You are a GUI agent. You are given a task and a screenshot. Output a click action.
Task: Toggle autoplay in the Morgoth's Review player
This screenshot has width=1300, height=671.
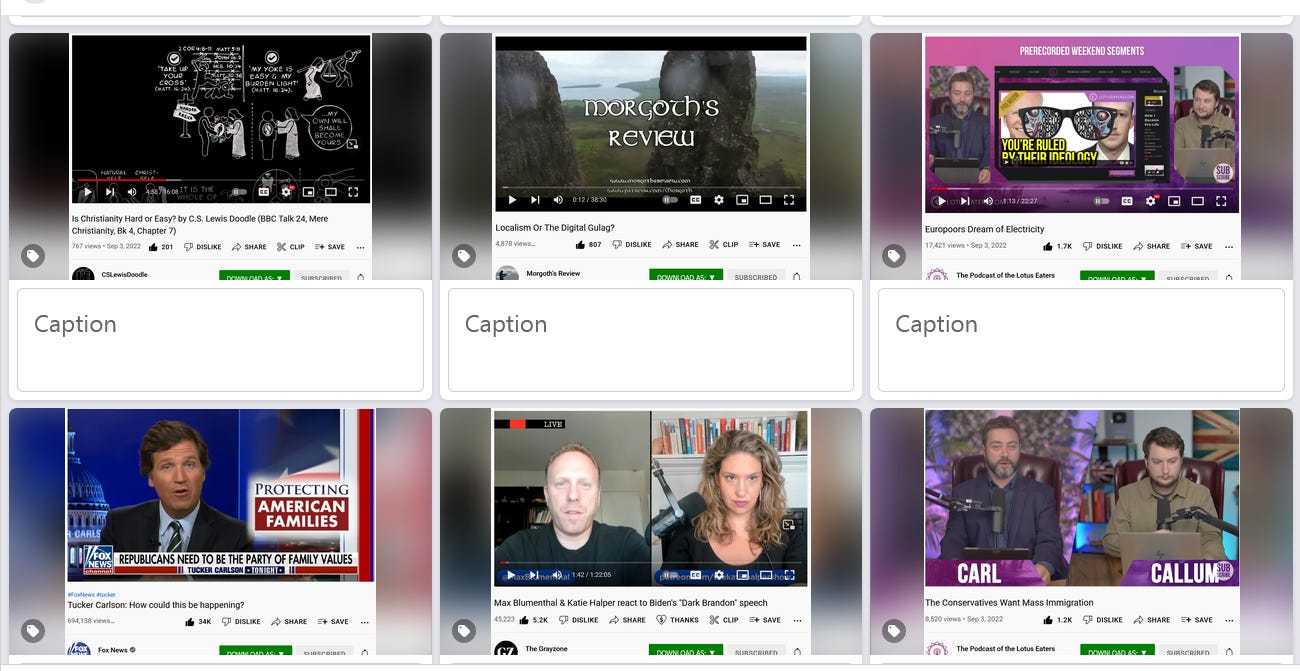(670, 200)
